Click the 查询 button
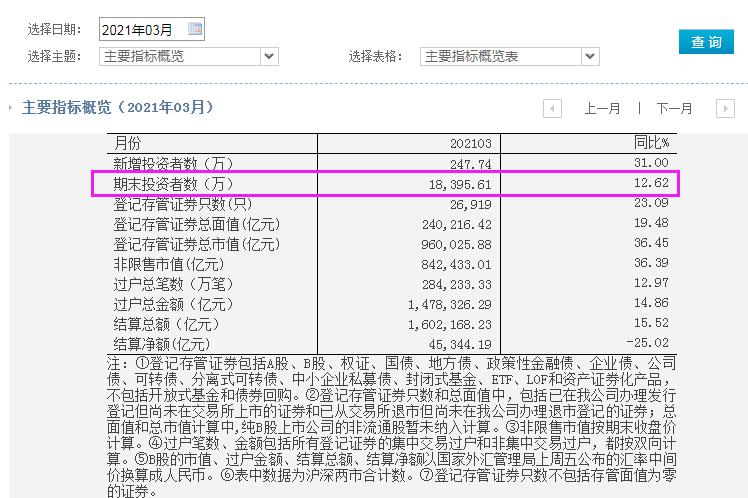The width and height of the screenshot is (748, 498). pos(706,42)
